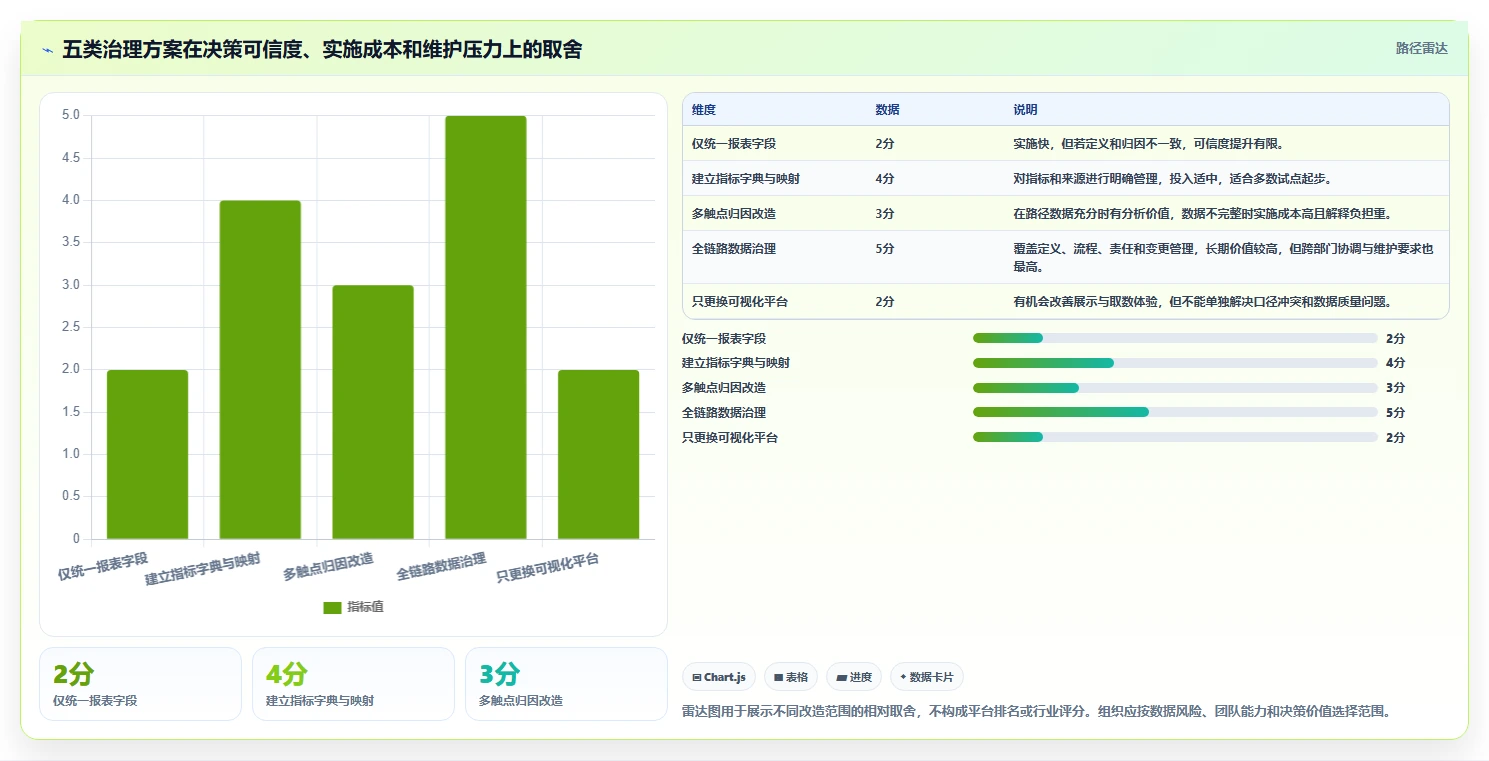1489x761 pixels.
Task: Click the description starting 覆盖定义、流程
Action: [x=1223, y=258]
